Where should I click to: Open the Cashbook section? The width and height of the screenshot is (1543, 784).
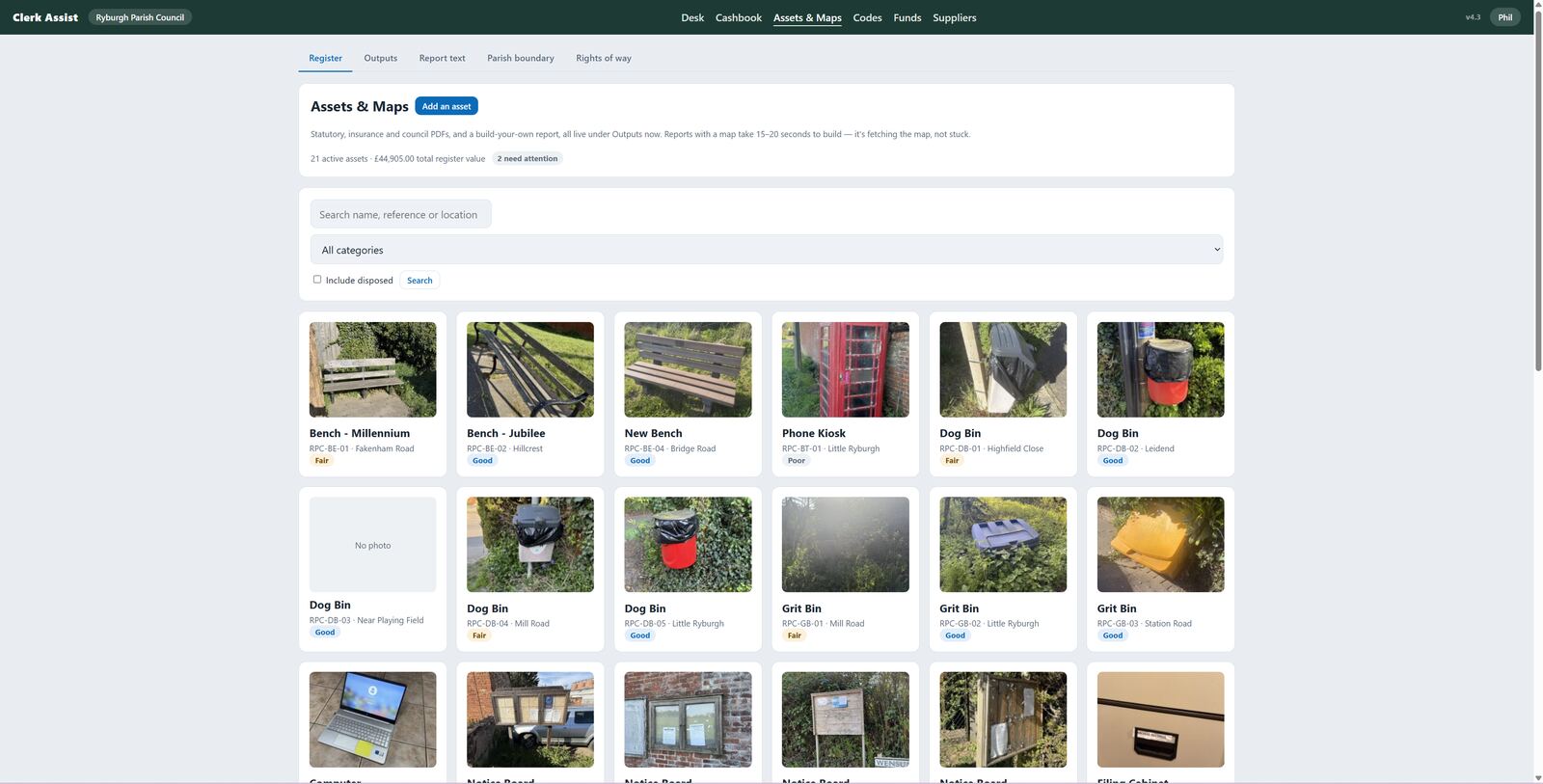739,17
